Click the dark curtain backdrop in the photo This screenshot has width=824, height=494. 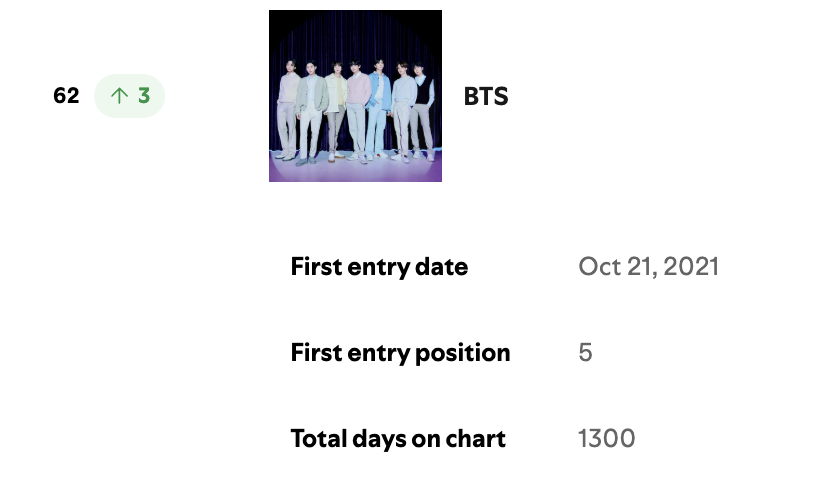click(355, 32)
